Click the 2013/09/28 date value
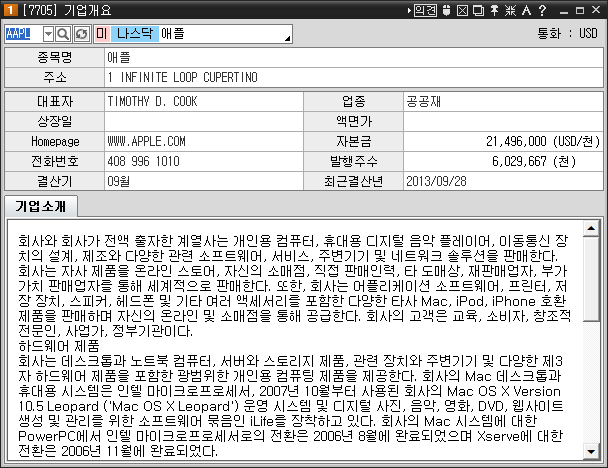 [436, 181]
